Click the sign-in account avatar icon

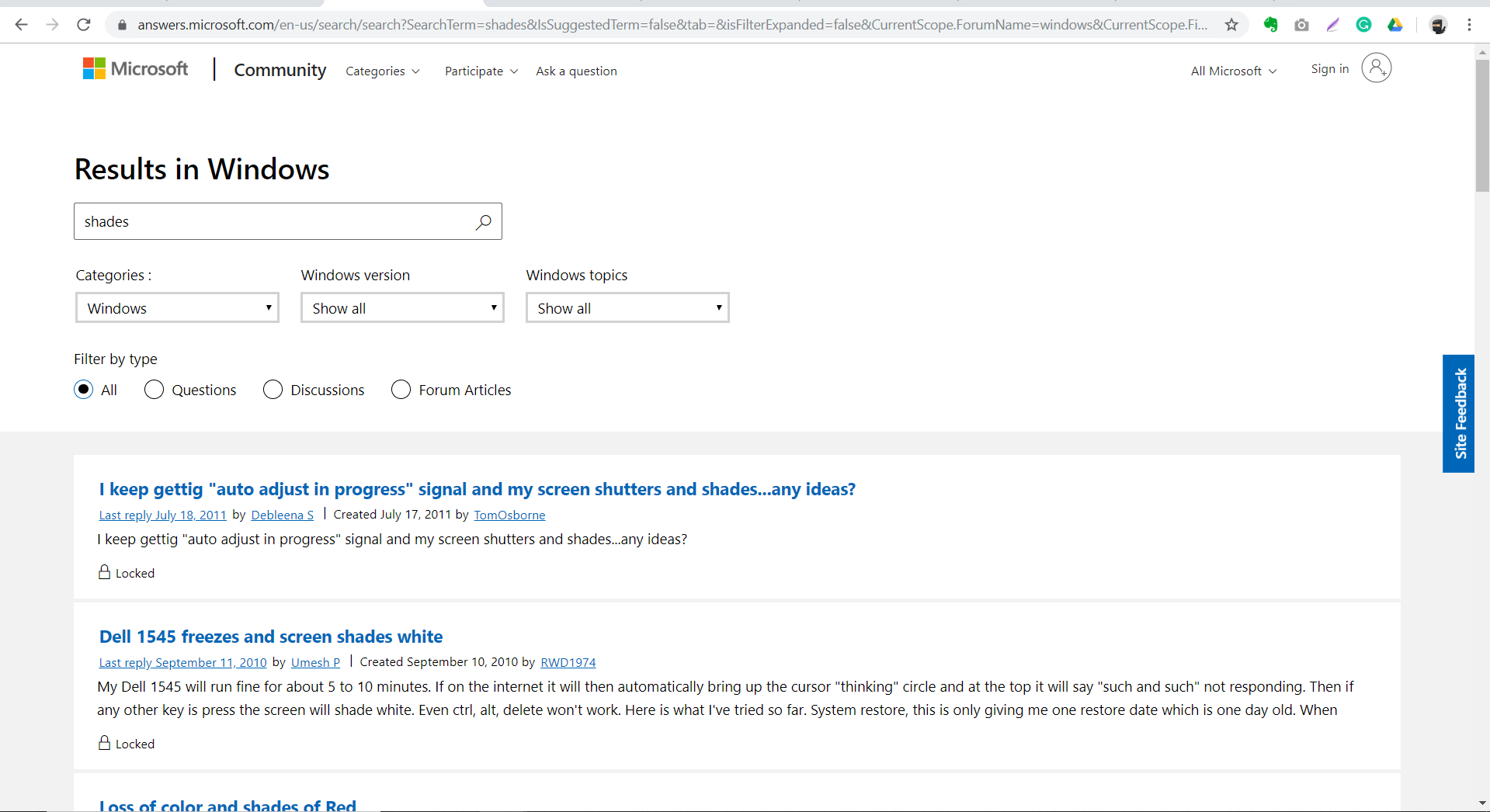click(x=1376, y=68)
